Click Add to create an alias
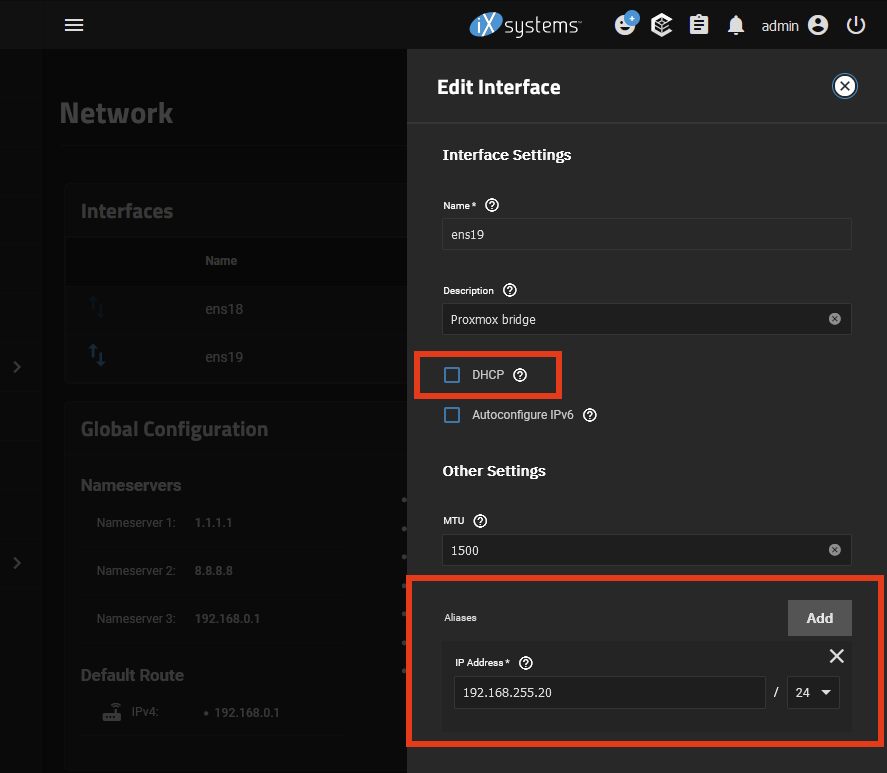This screenshot has width=887, height=773. (x=819, y=618)
